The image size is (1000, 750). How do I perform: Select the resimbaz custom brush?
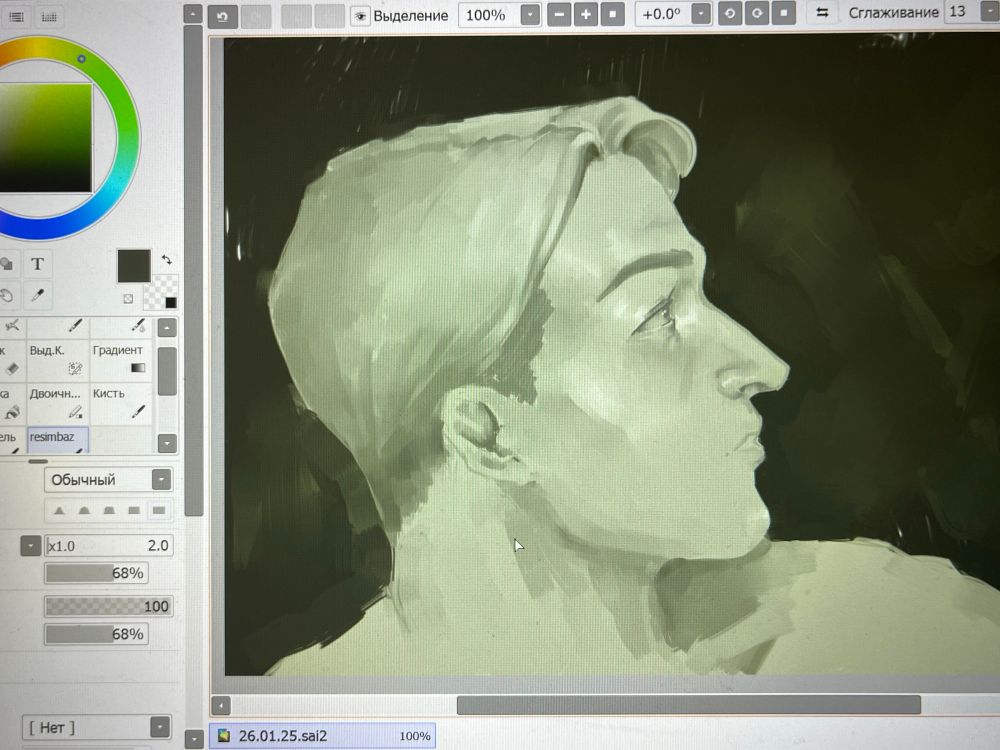(x=57, y=440)
